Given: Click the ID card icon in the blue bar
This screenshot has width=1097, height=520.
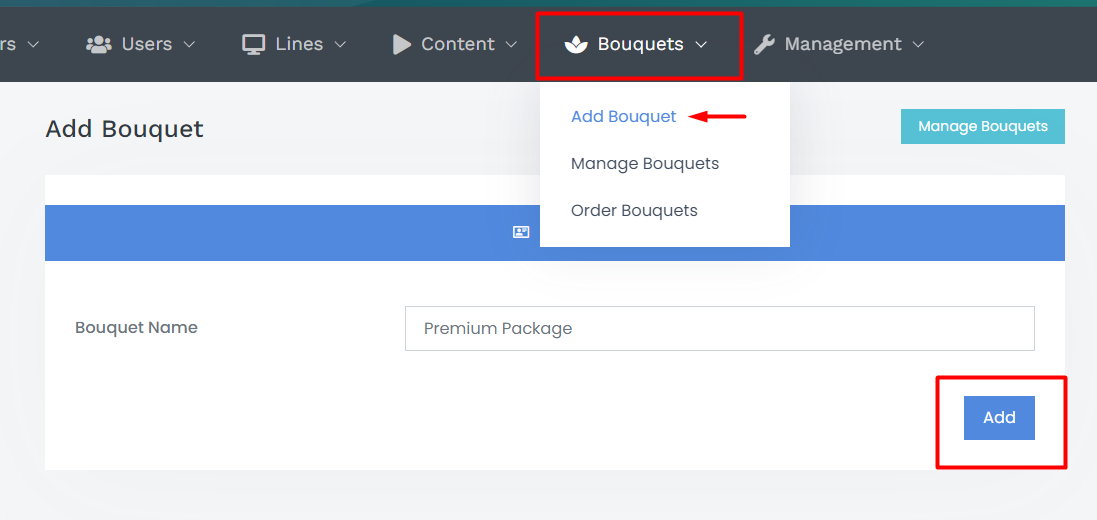Looking at the screenshot, I should (x=521, y=232).
